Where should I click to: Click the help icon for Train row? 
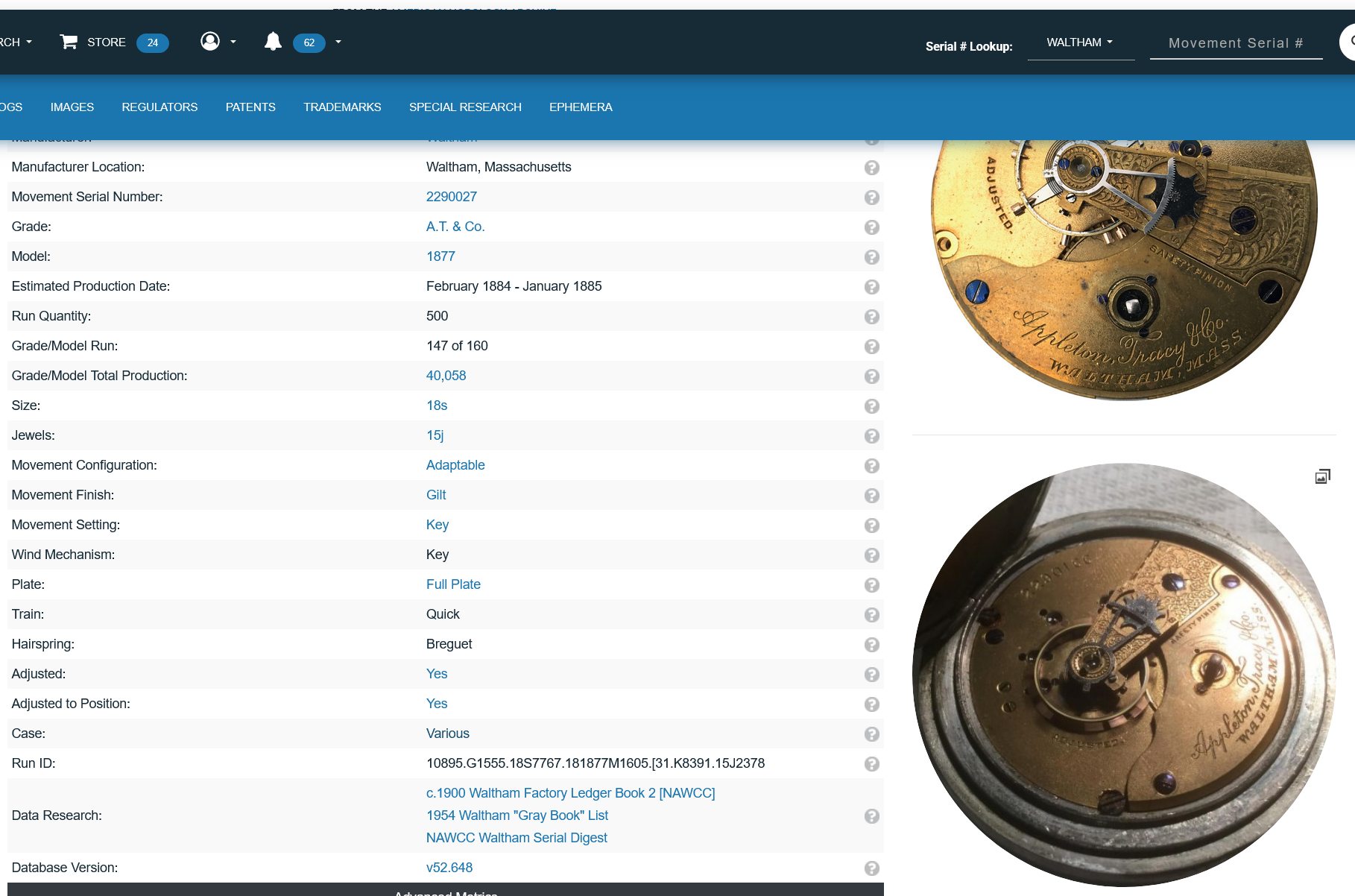(872, 615)
